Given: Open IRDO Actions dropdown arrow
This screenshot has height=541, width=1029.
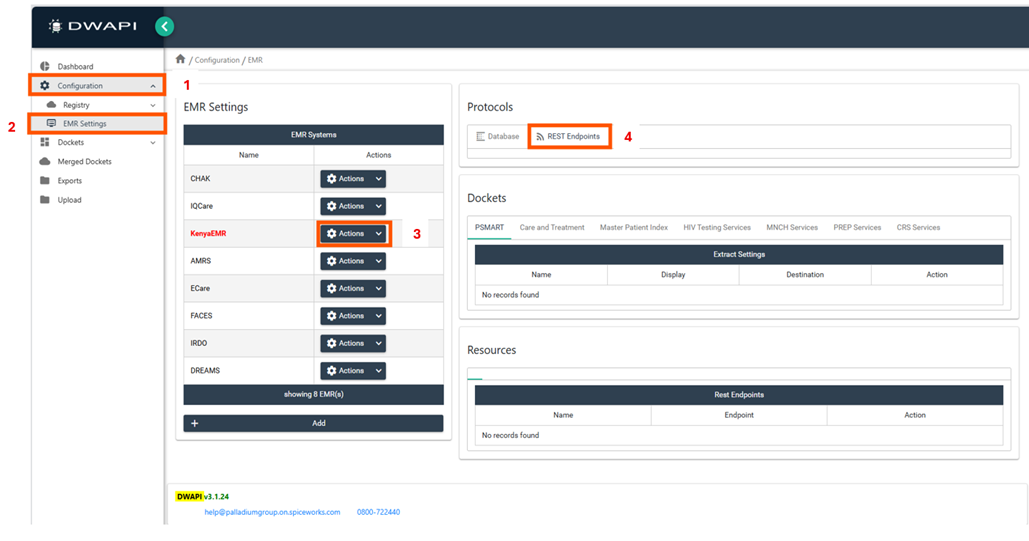Looking at the screenshot, I should pyautogui.click(x=379, y=343).
